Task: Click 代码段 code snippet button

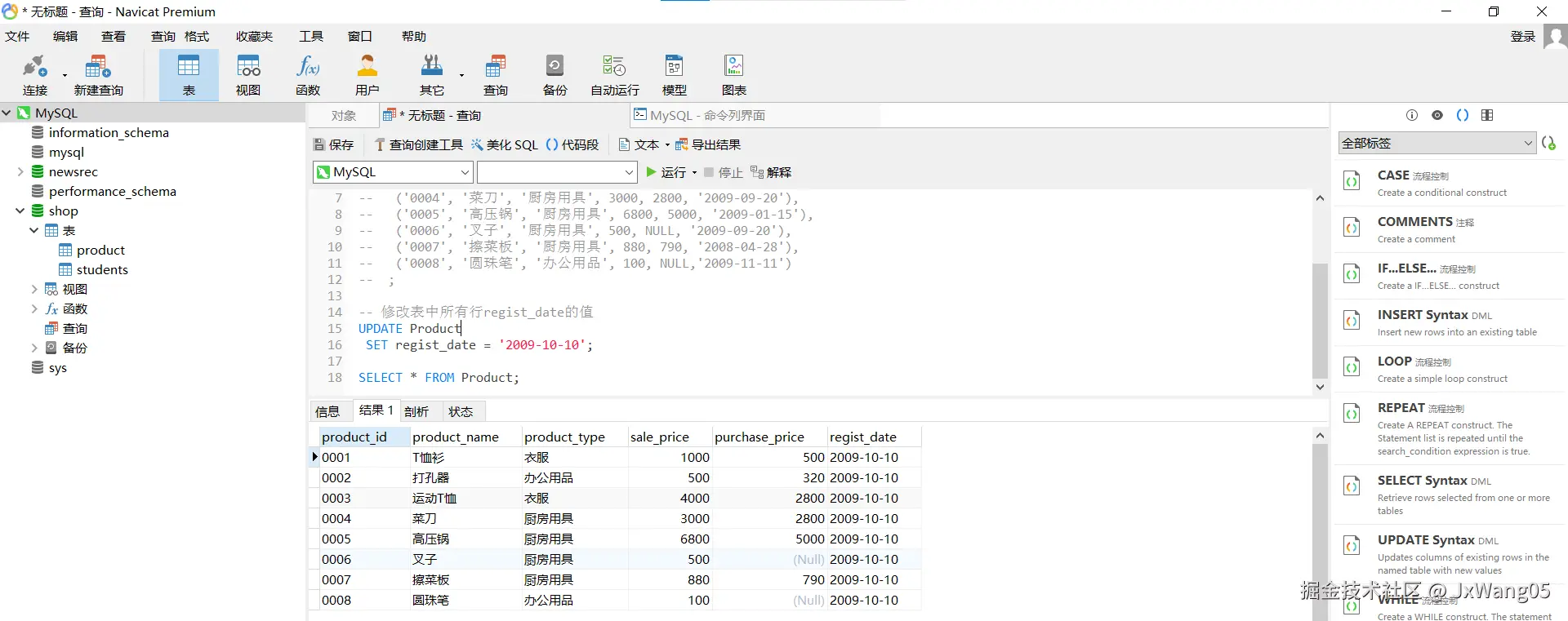Action: point(572,144)
